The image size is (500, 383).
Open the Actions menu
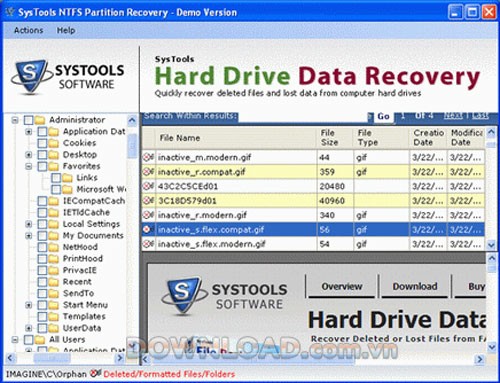click(x=28, y=30)
